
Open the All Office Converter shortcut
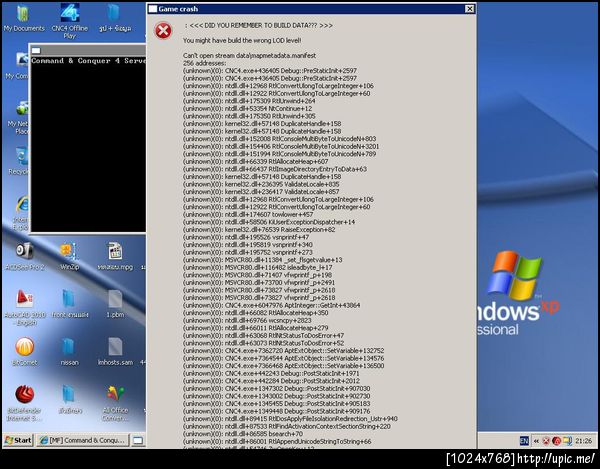click(115, 403)
